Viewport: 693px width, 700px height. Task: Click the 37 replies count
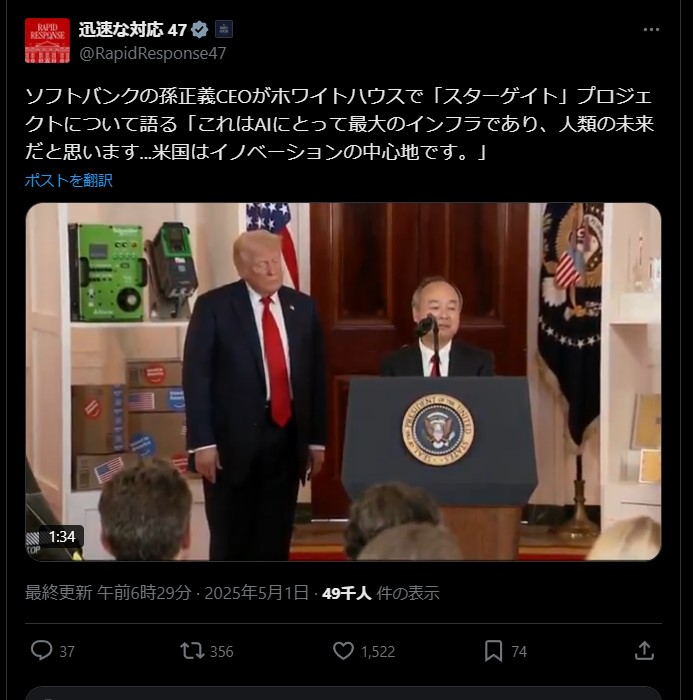click(x=67, y=652)
